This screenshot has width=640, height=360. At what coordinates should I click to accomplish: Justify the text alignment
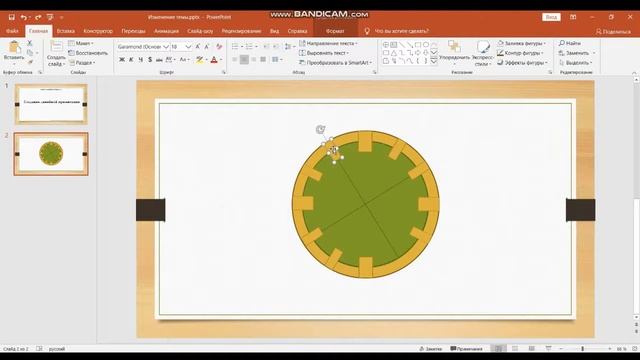(263, 60)
